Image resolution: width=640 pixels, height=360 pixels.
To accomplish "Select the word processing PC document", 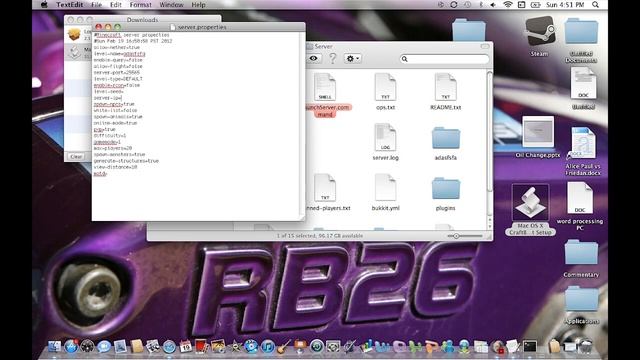I will click(580, 206).
